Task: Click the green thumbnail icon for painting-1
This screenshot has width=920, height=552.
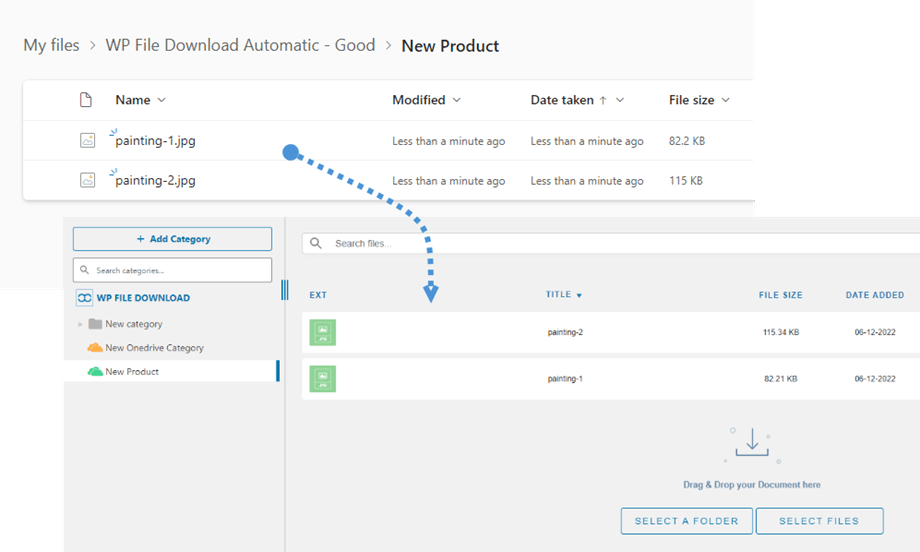Action: [x=322, y=379]
